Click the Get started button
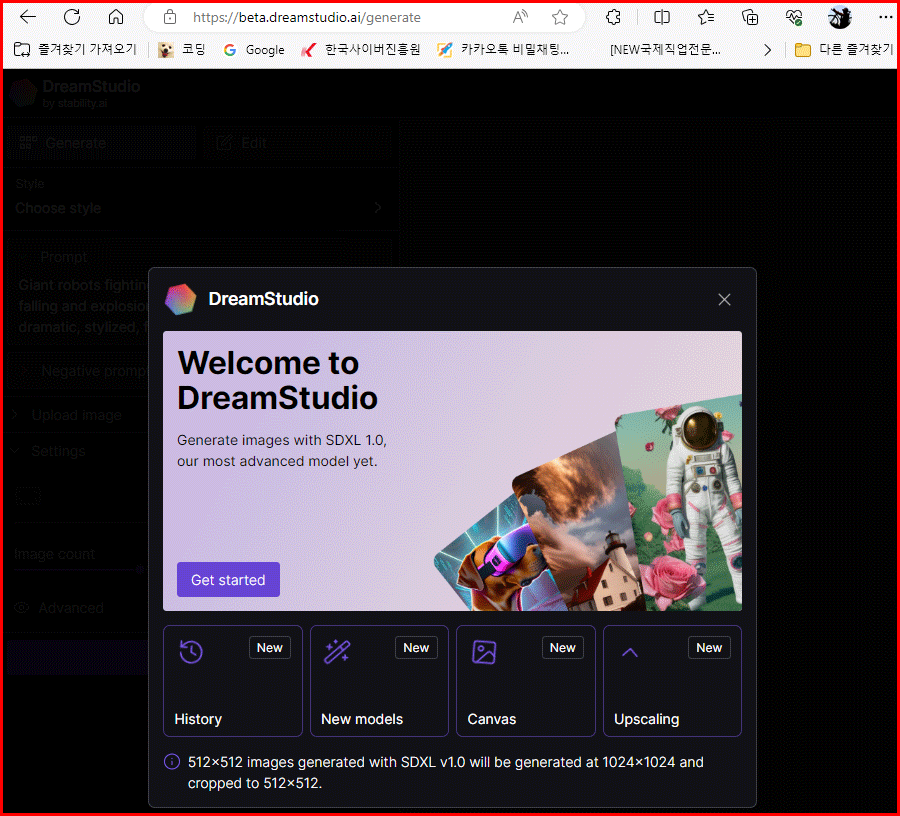900x816 pixels. 228,580
